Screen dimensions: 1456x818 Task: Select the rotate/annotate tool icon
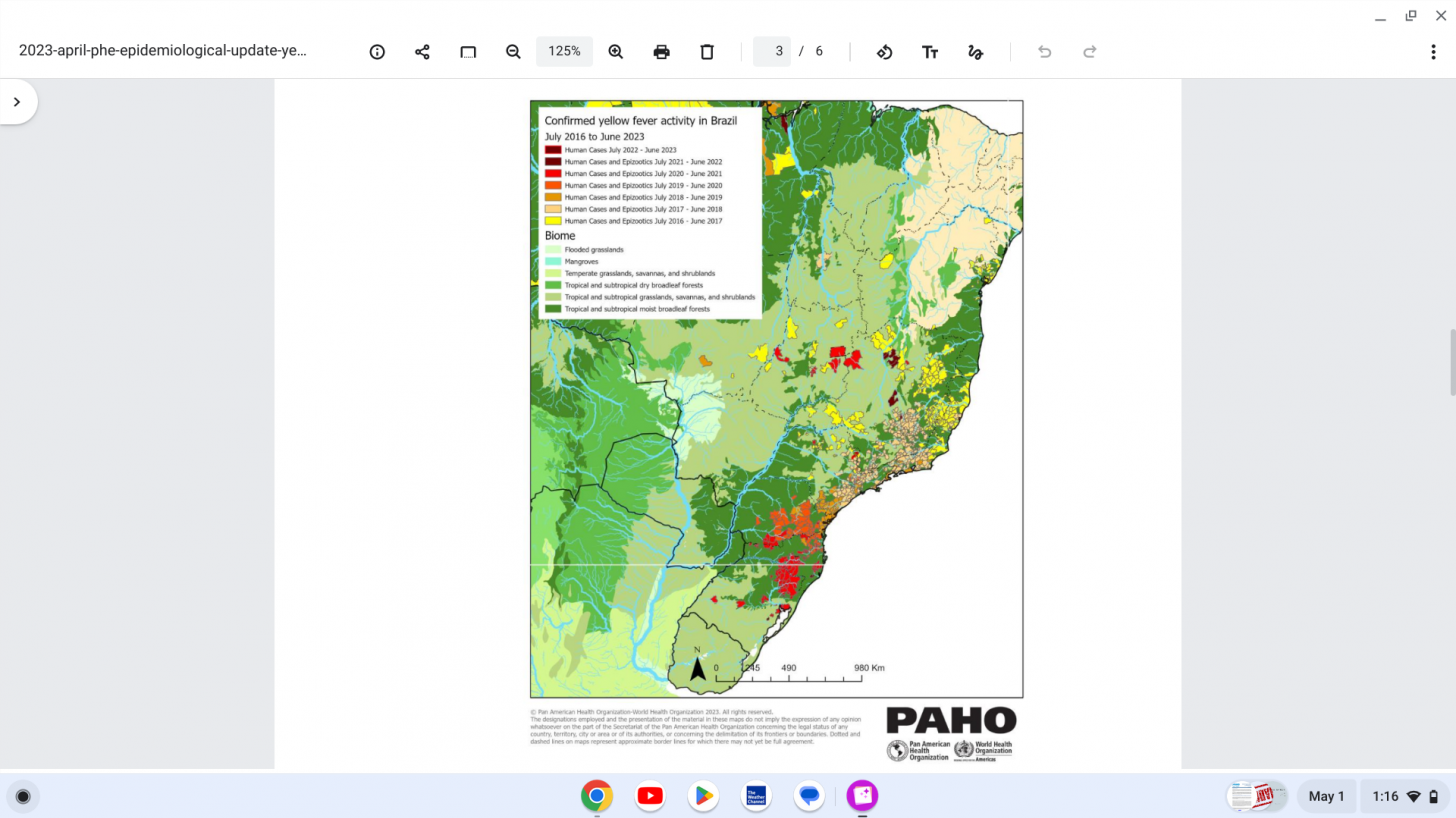click(x=884, y=52)
